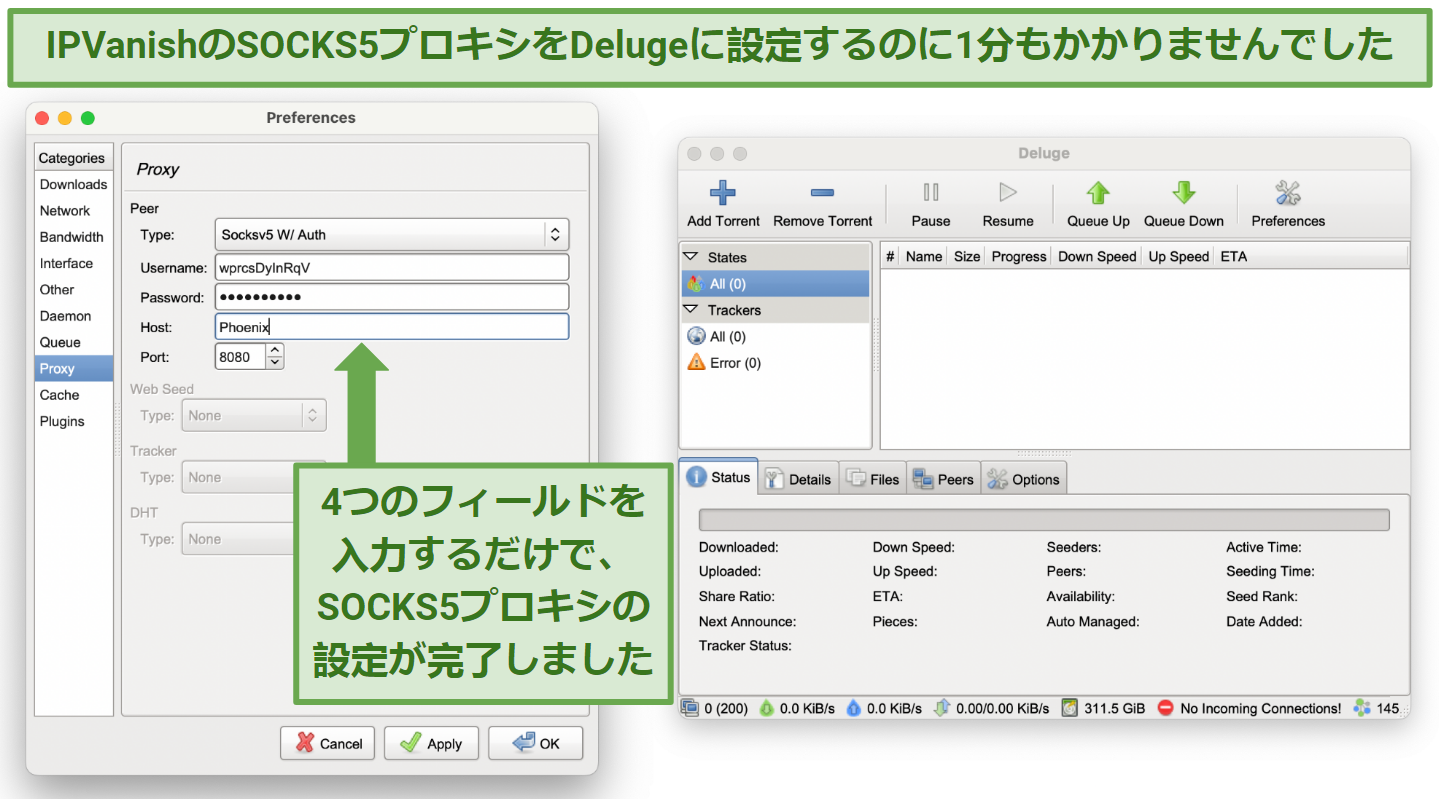Screen dimensions: 1439x799
Task: Click the Cancel button in Preferences
Action: point(328,743)
